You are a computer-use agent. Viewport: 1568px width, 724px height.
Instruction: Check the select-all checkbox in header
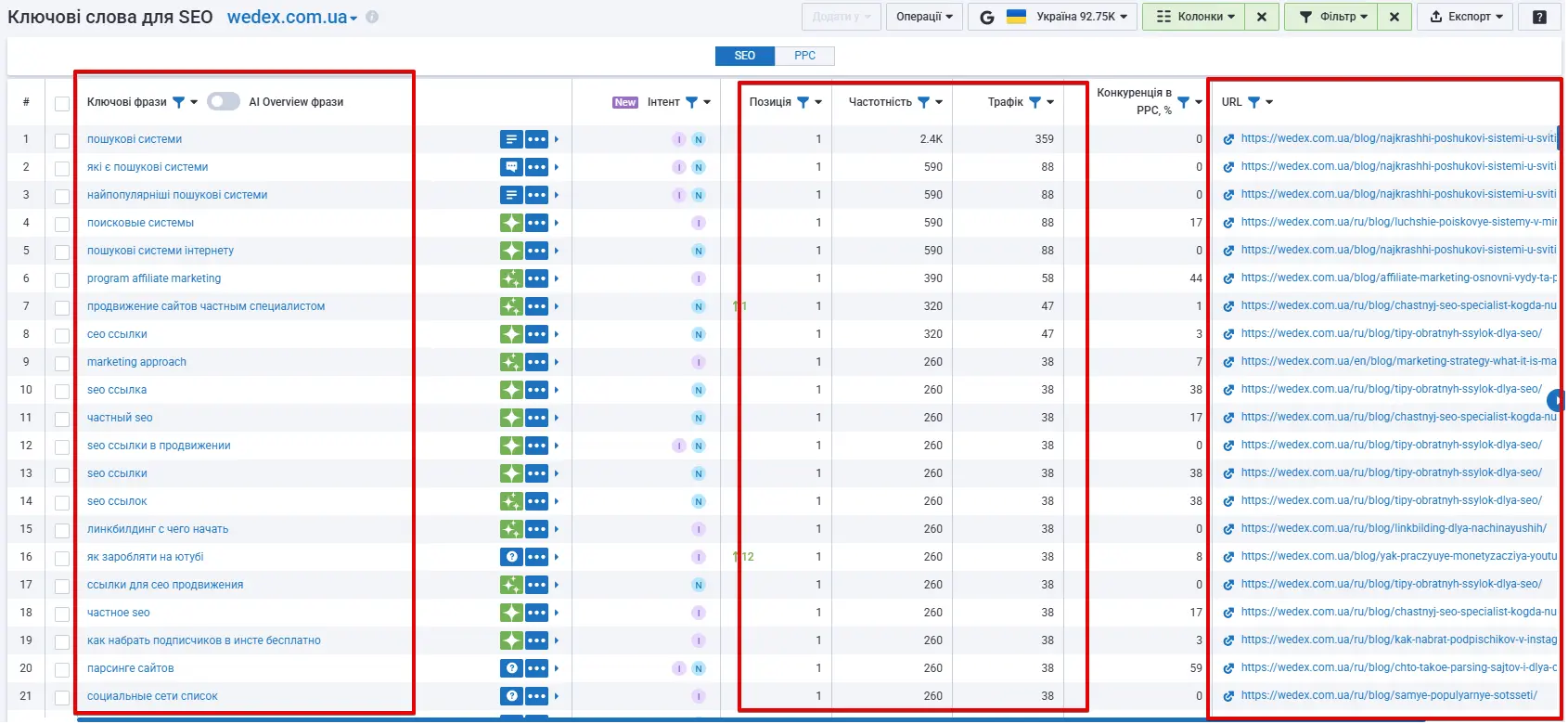62,103
